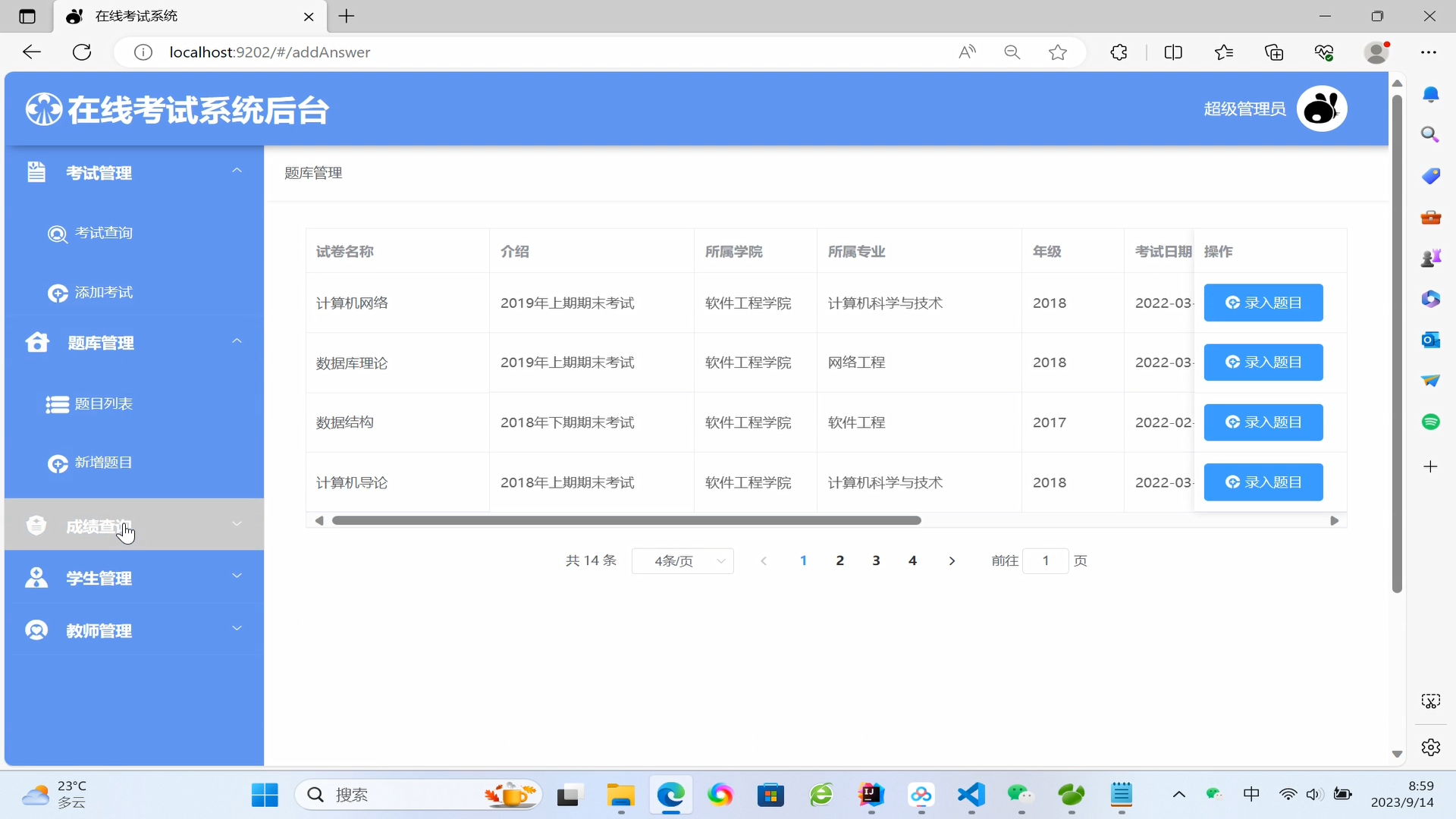Expand the 学生管理 menu chevron
The width and height of the screenshot is (1456, 819).
pyautogui.click(x=237, y=576)
